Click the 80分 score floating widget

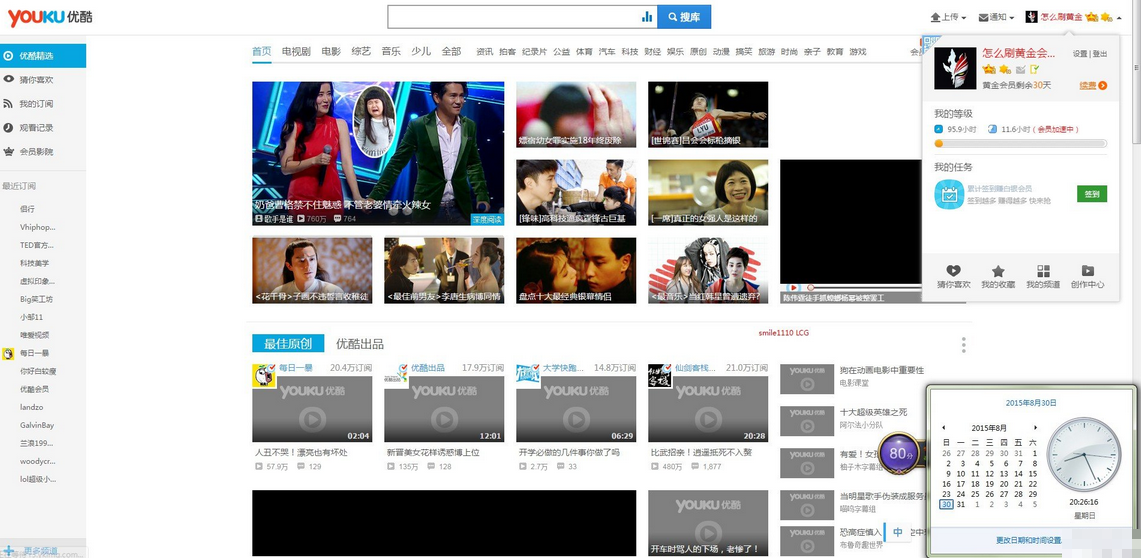tap(899, 454)
